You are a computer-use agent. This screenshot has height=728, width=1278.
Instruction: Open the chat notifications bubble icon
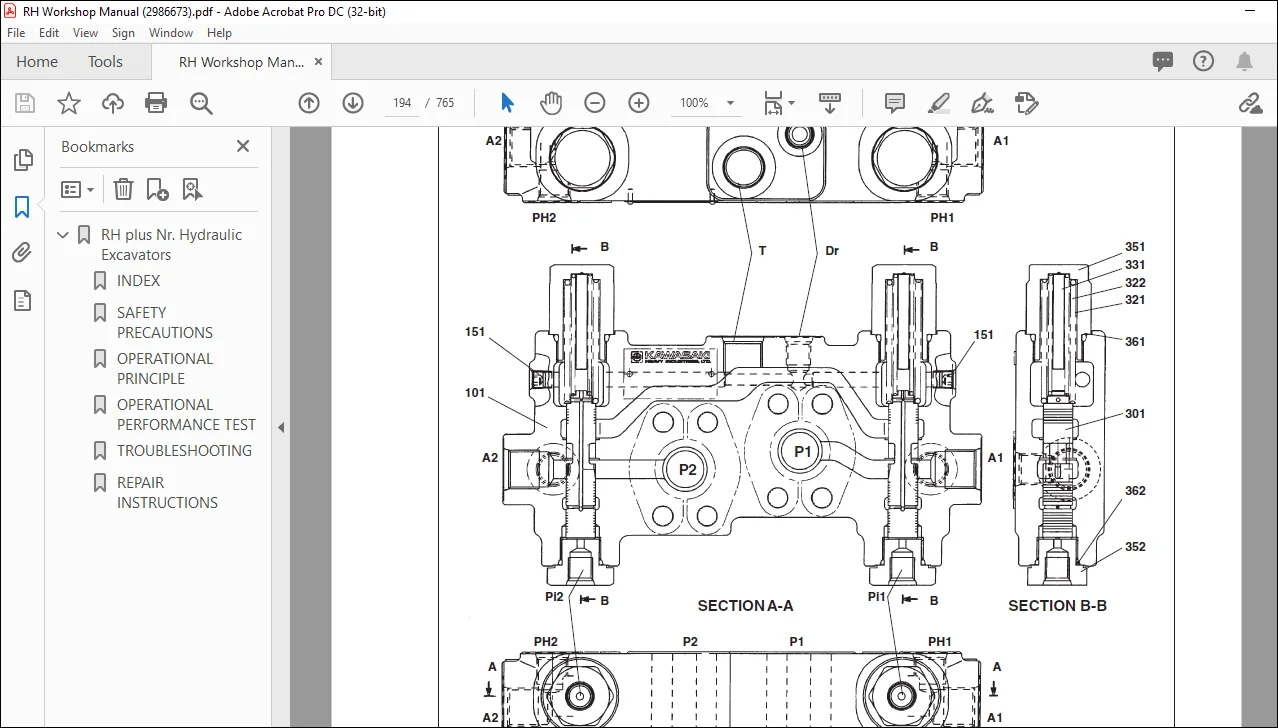click(1163, 62)
